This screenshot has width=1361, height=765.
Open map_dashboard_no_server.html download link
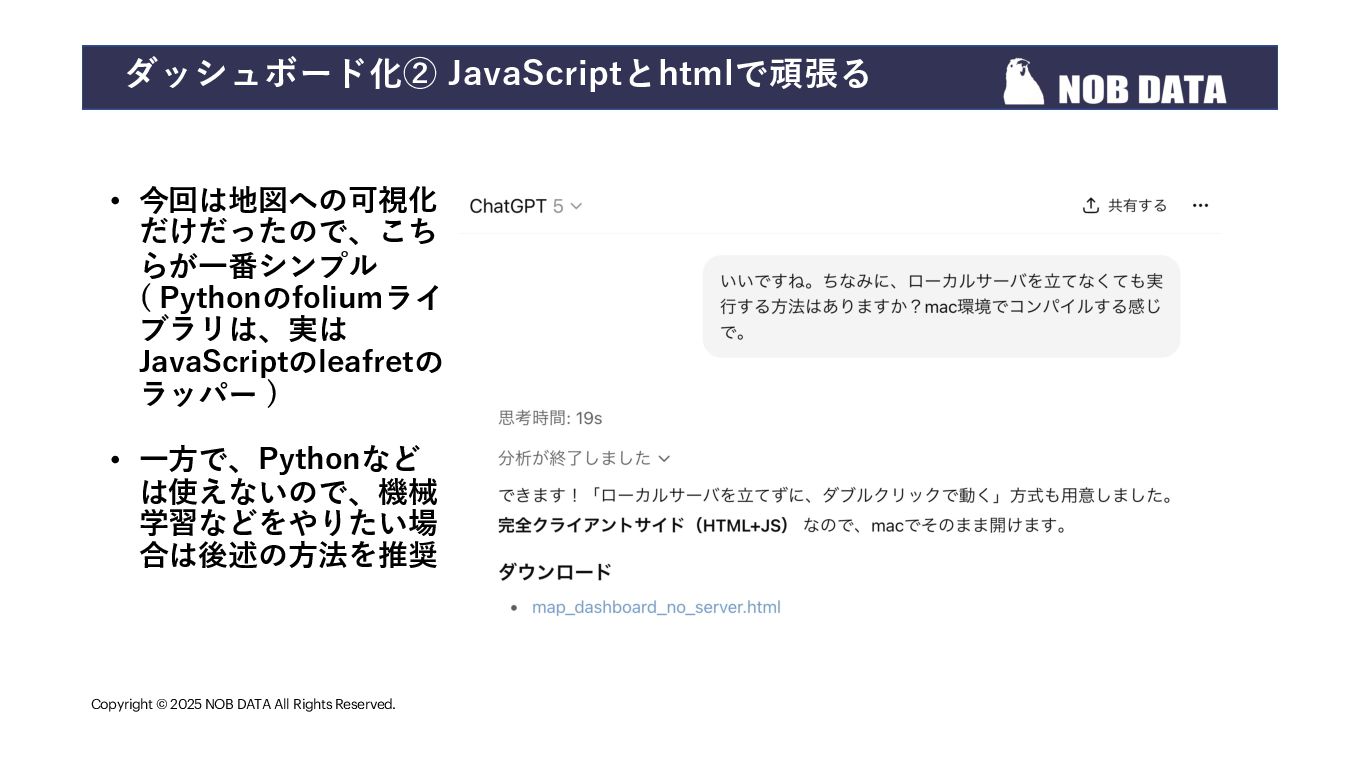[656, 607]
